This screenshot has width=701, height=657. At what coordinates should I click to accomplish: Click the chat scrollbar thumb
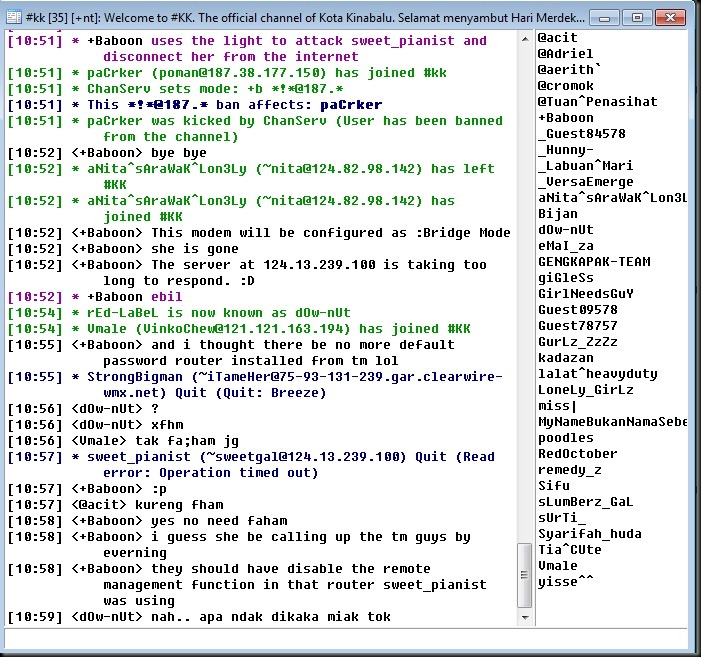[526, 574]
